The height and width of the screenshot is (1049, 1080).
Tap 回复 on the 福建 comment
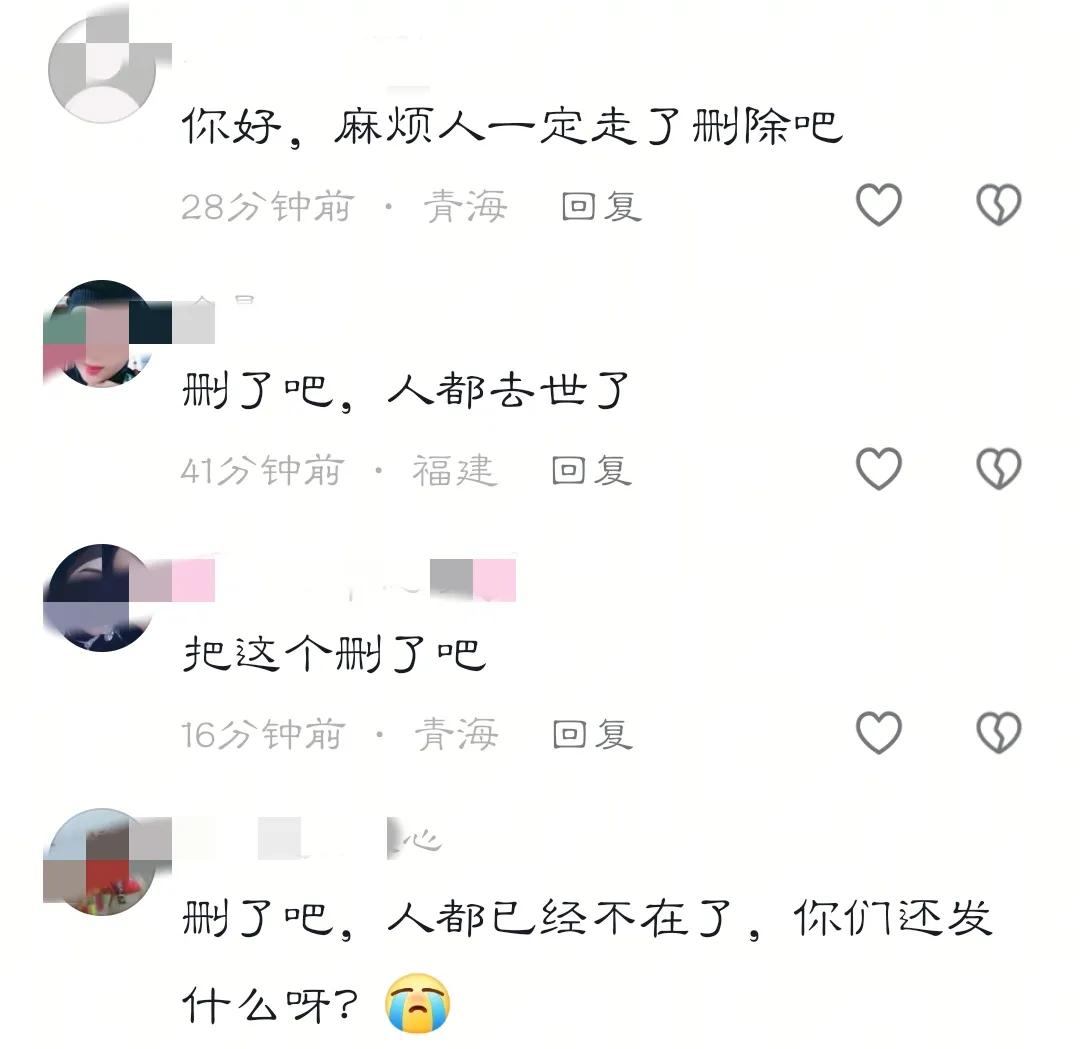(592, 471)
